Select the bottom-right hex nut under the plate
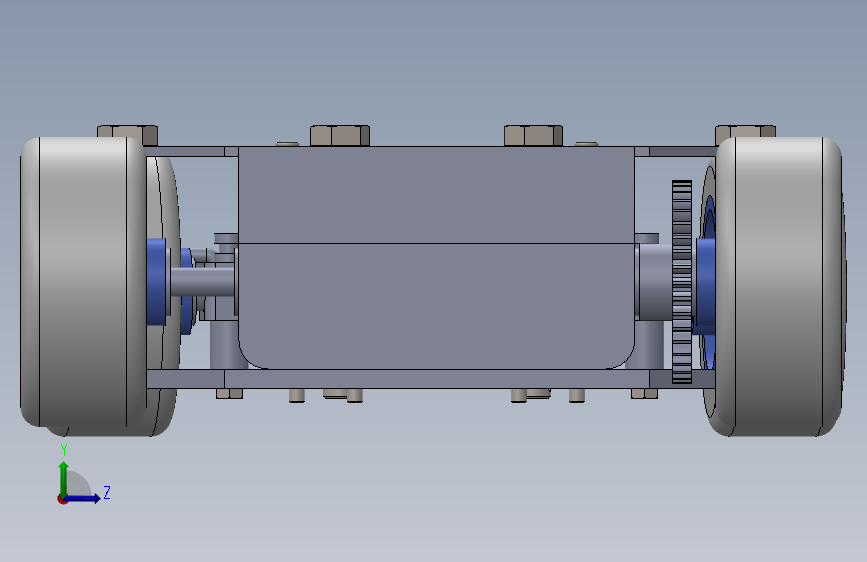The width and height of the screenshot is (867, 562). pyautogui.click(x=644, y=393)
